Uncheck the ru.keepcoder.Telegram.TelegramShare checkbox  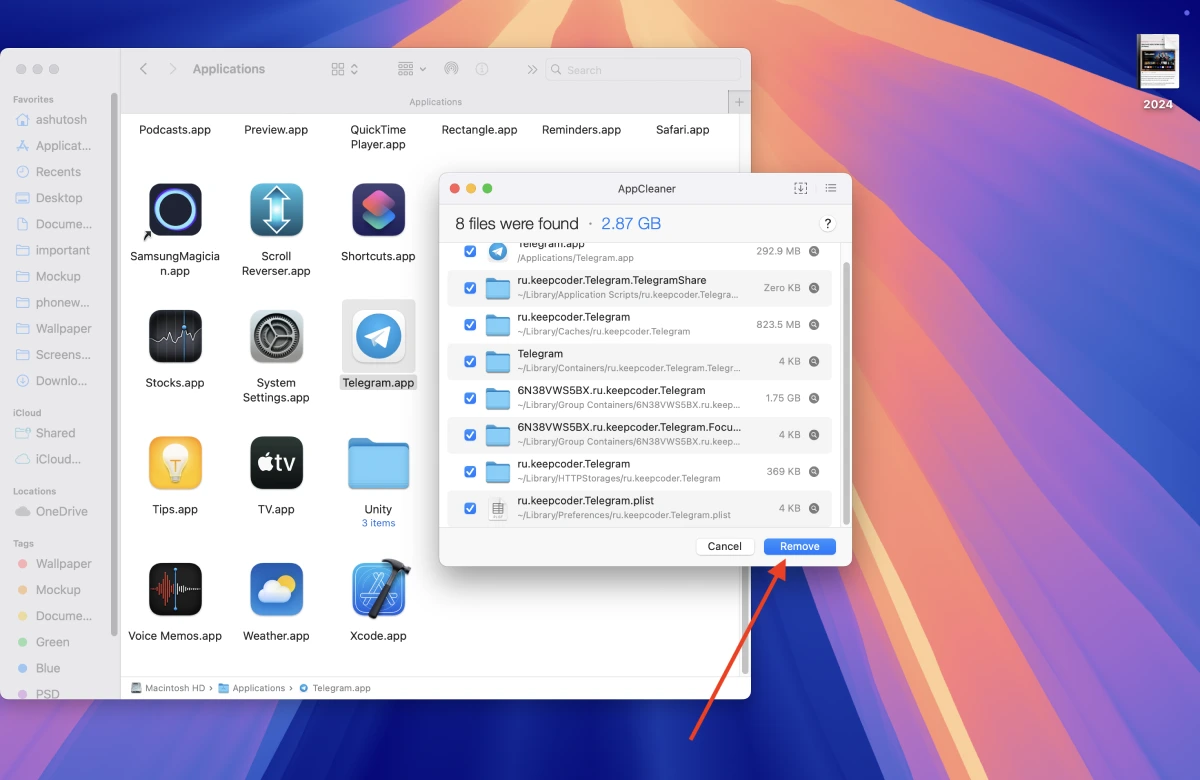click(x=470, y=288)
